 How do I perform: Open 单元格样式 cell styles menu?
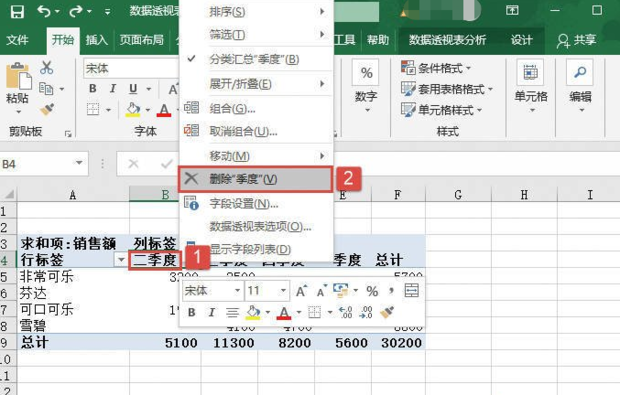tap(442, 110)
